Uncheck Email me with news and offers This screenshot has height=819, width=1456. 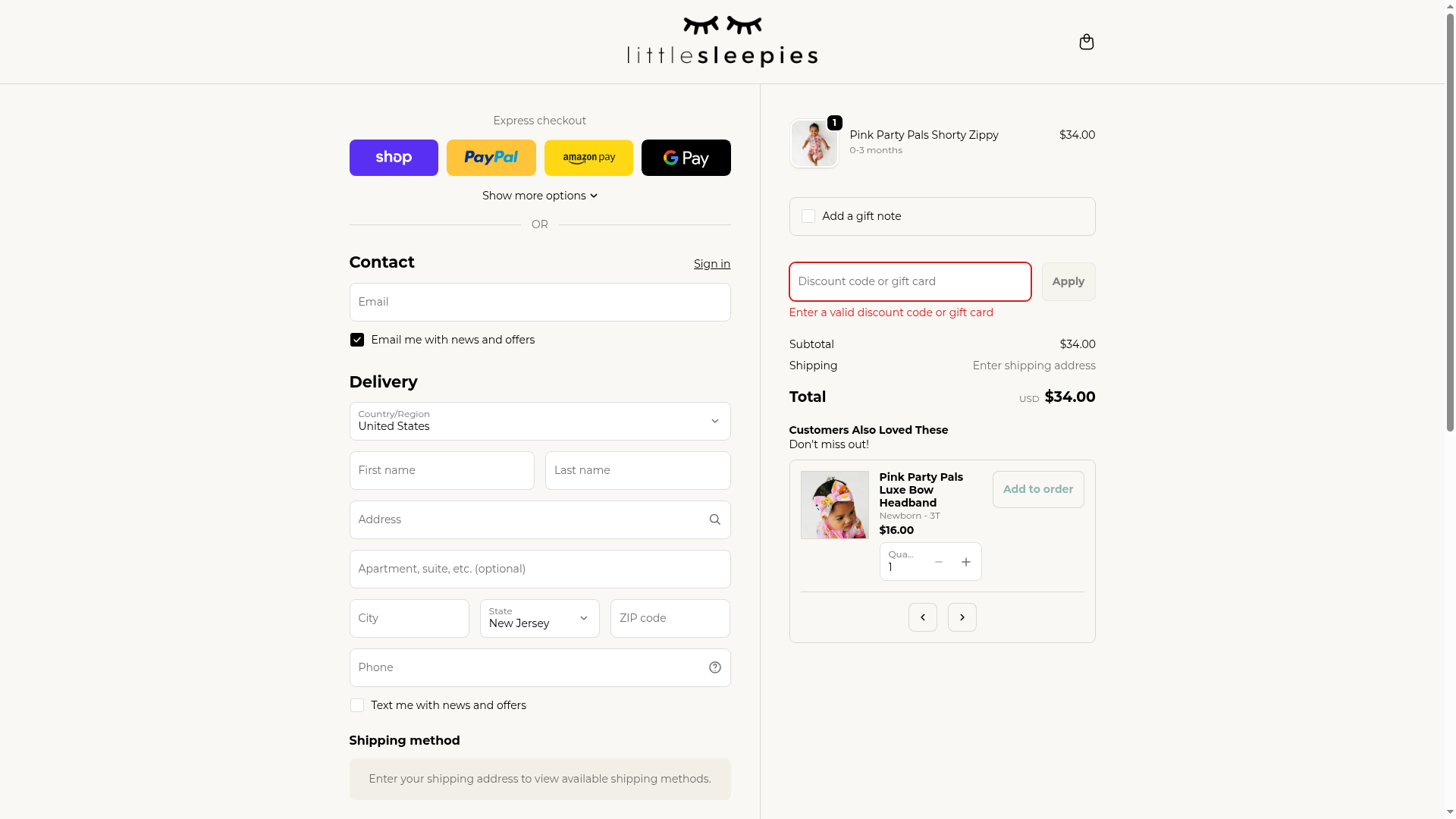pos(357,340)
